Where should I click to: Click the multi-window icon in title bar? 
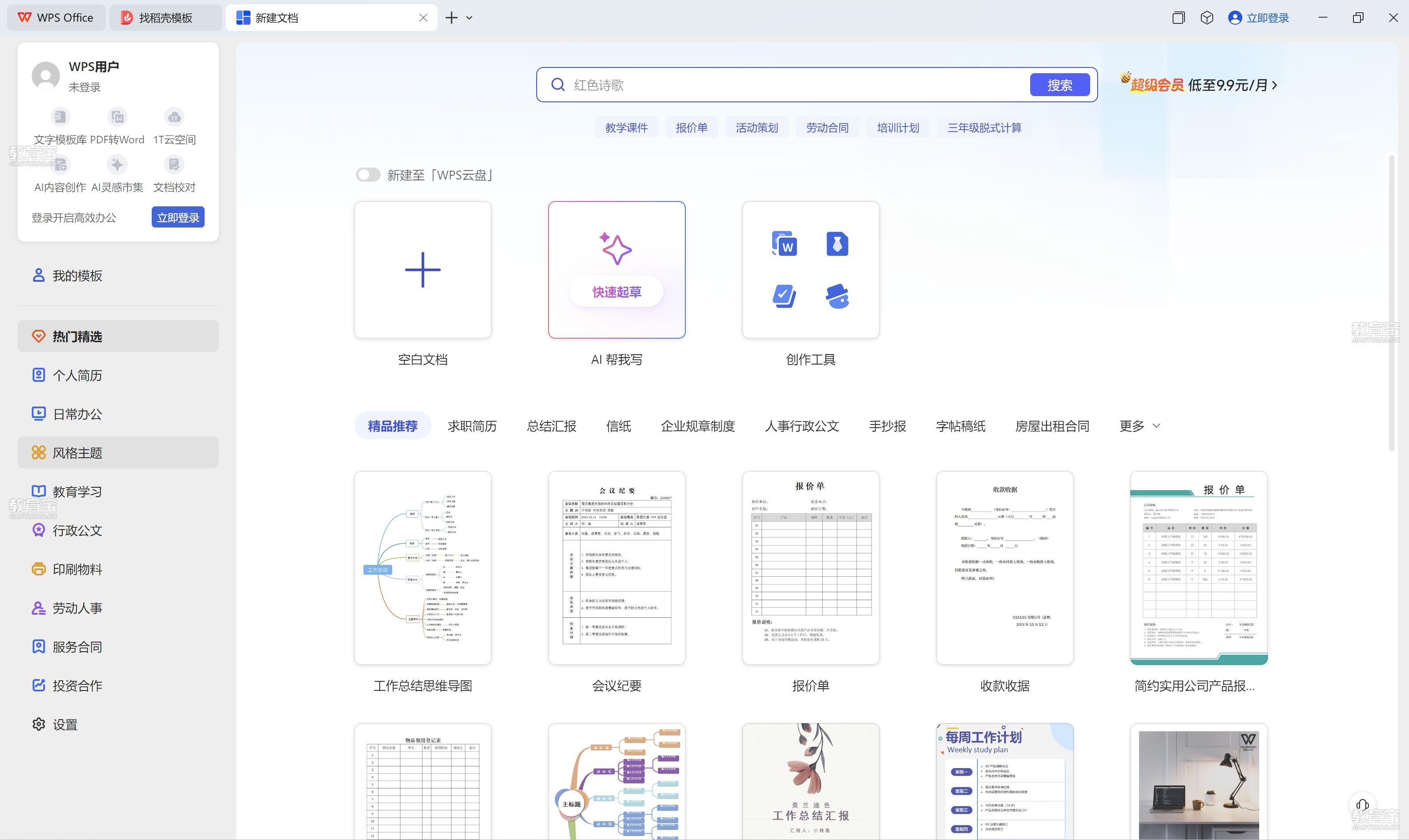[1179, 18]
